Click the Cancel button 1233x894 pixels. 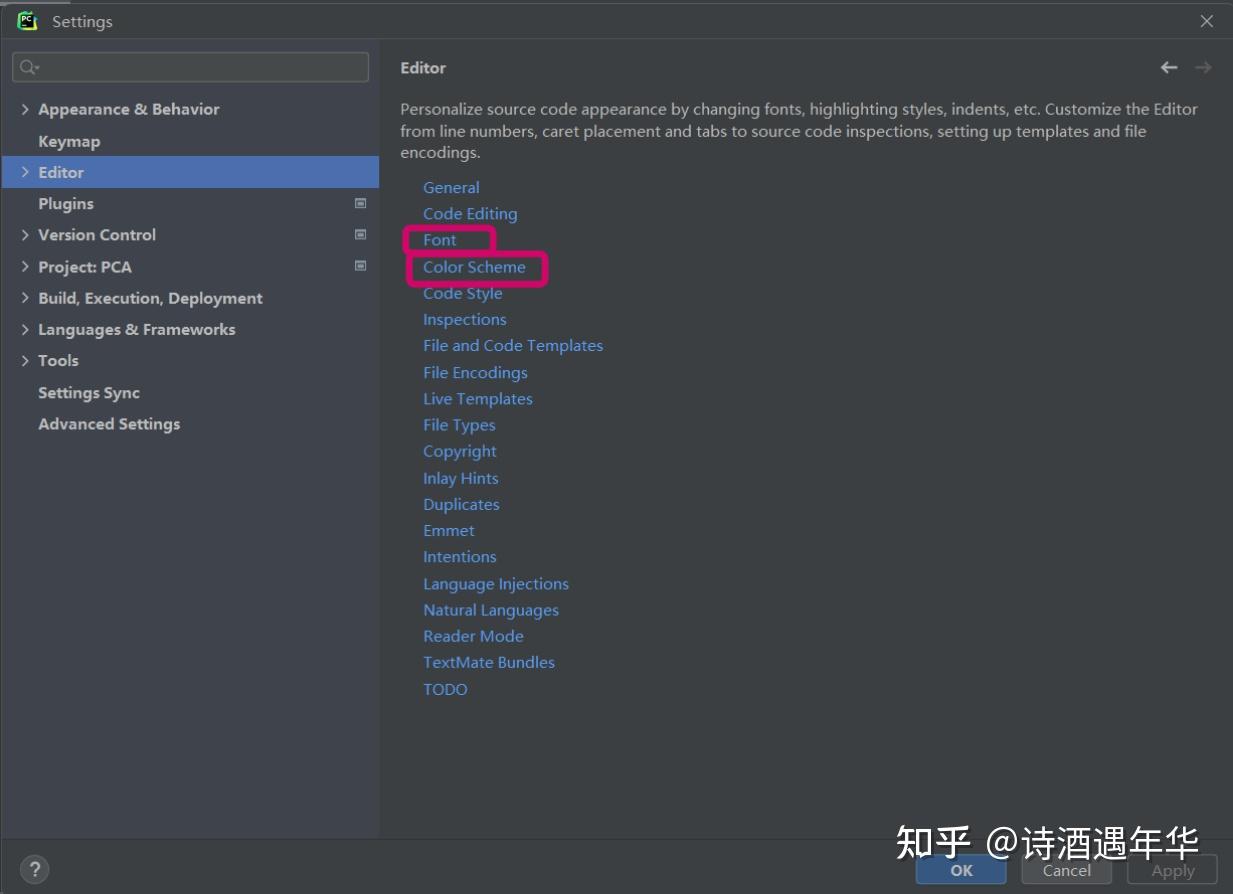coord(1066,870)
